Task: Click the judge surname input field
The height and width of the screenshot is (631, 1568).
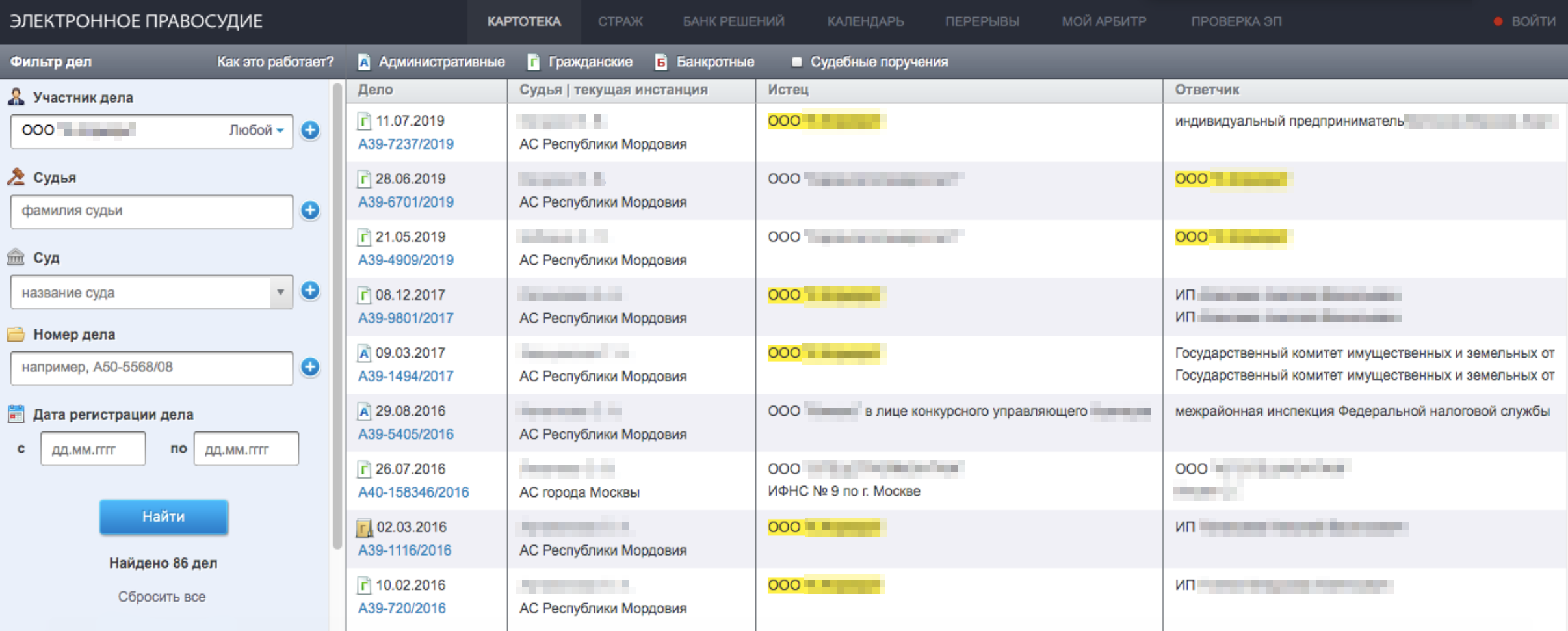Action: 151,211
